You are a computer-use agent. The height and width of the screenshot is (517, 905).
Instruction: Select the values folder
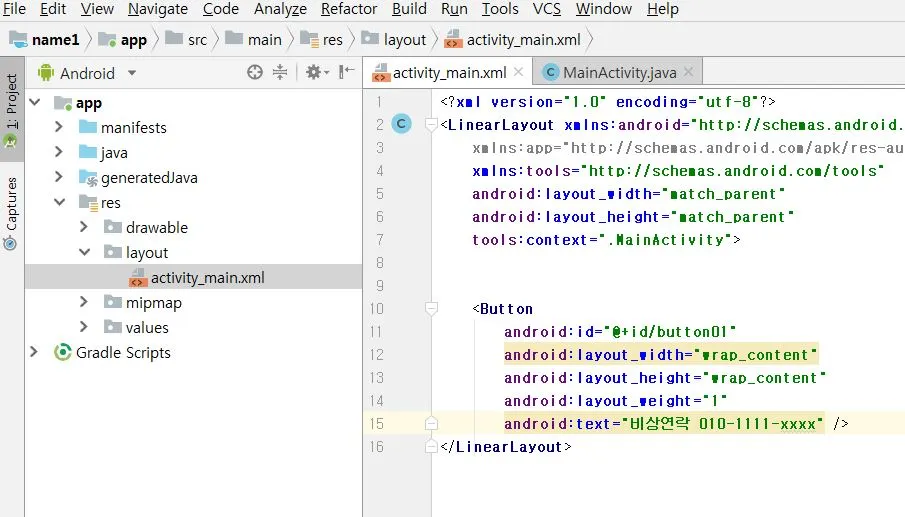136,328
